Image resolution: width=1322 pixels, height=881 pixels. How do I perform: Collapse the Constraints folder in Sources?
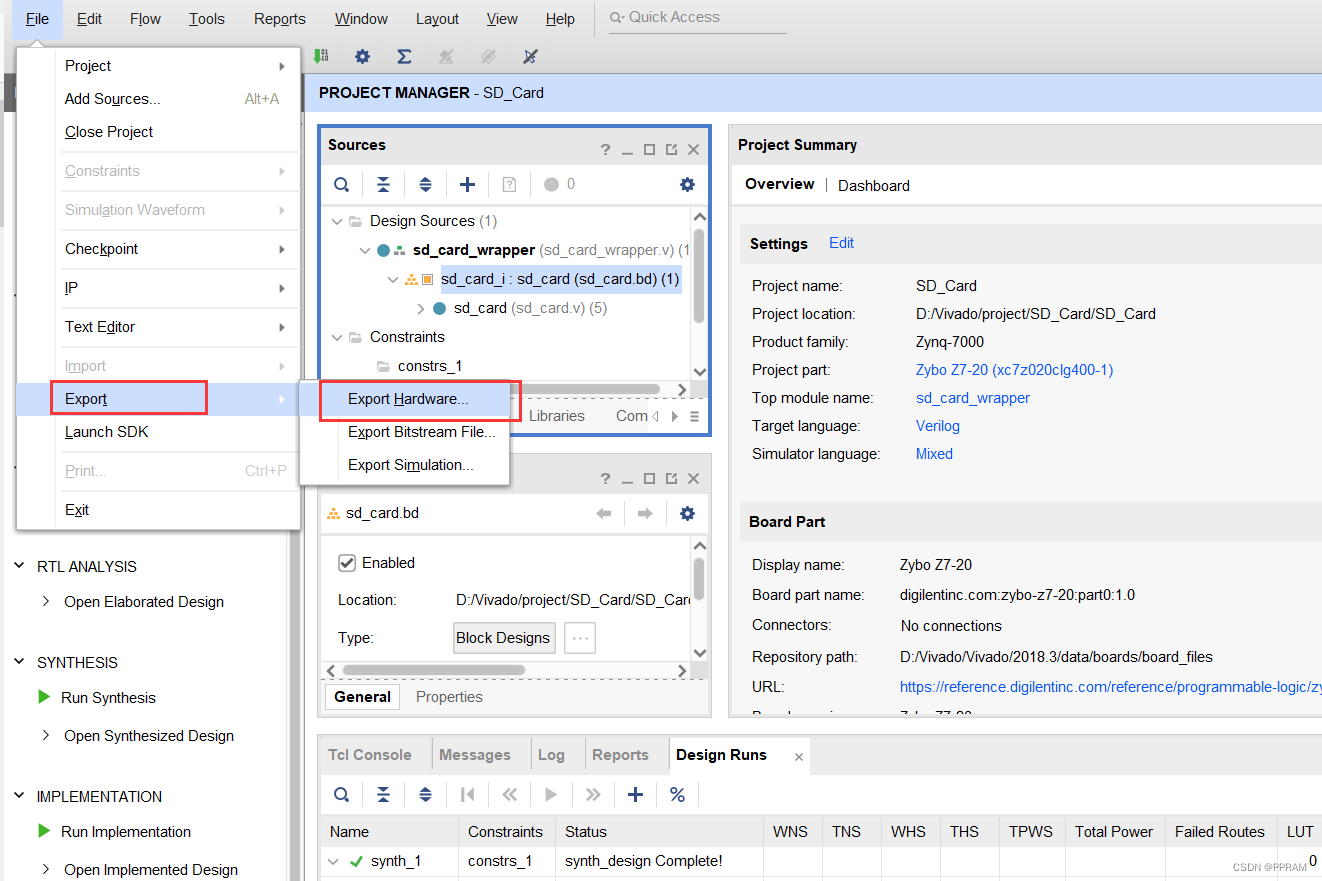tap(335, 337)
